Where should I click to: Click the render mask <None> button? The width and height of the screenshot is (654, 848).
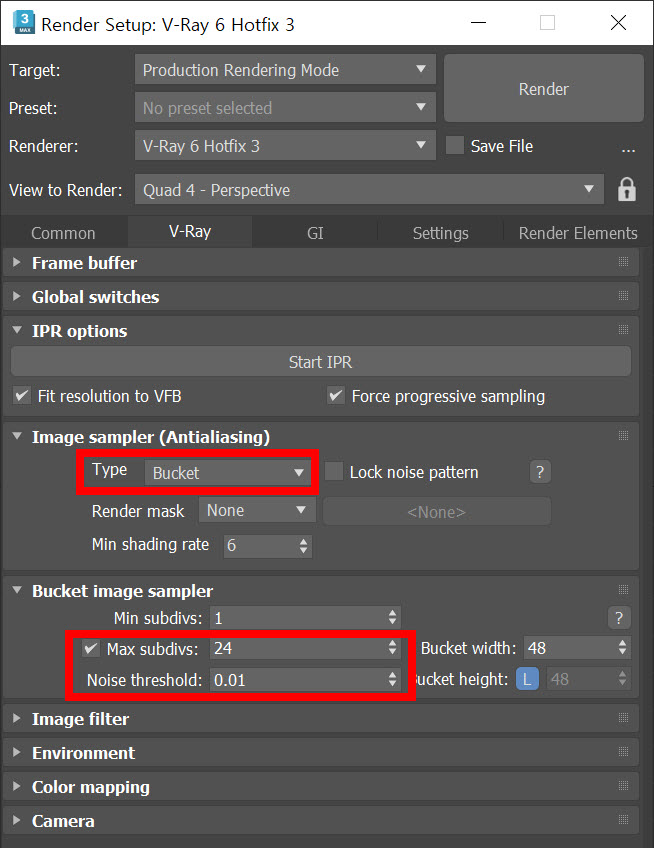coord(437,512)
